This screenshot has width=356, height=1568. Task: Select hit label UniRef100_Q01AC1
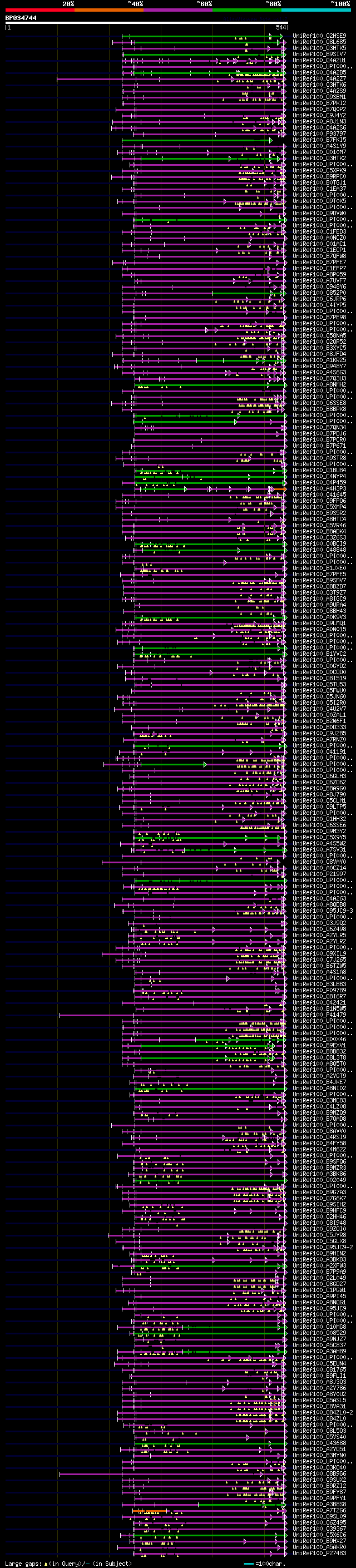(x=319, y=244)
